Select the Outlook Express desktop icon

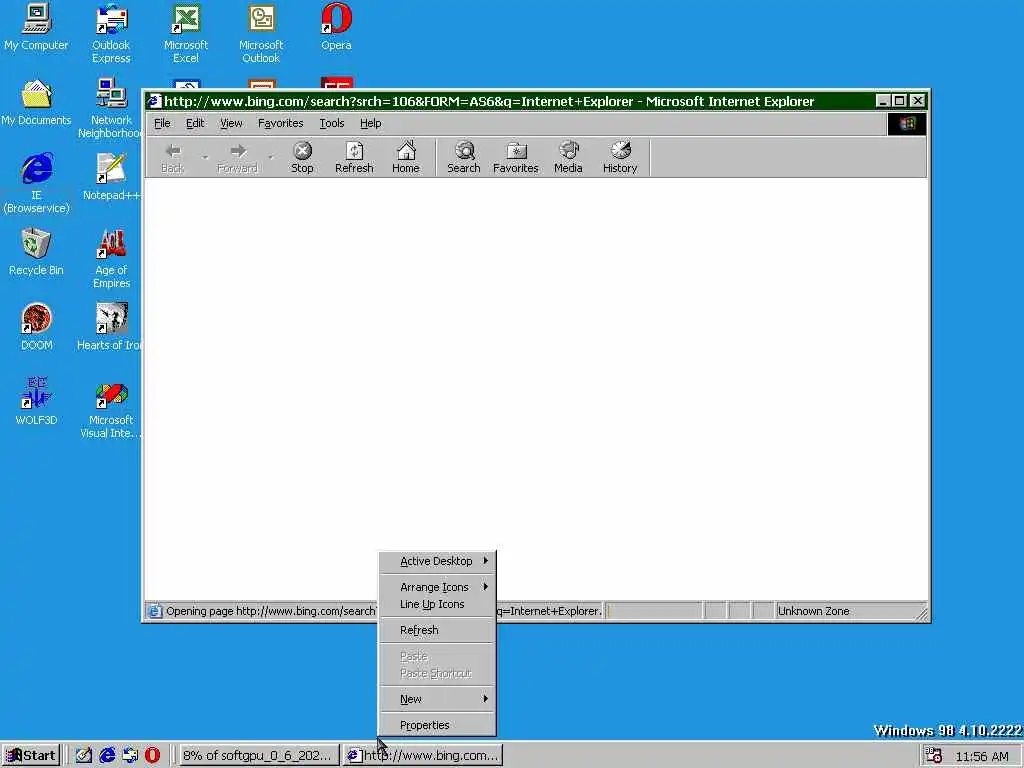click(111, 34)
